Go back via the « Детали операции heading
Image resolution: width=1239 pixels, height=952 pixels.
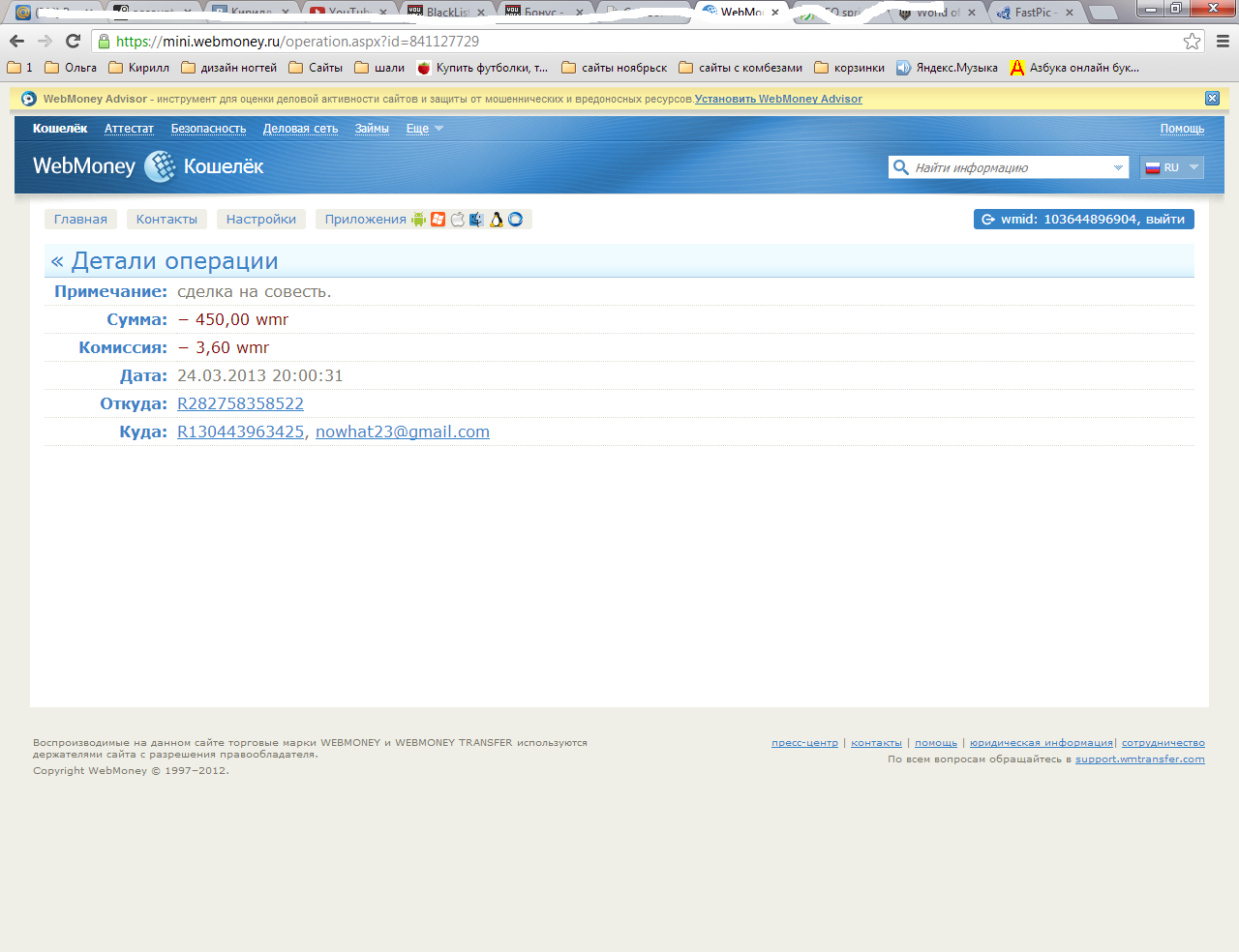coord(165,261)
